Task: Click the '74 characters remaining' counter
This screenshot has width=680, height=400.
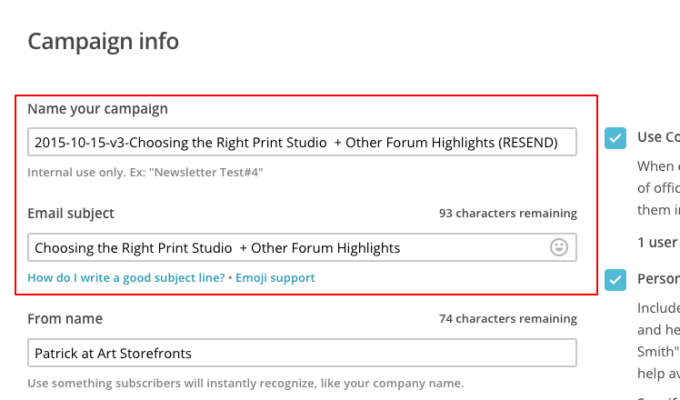Action: tap(507, 320)
